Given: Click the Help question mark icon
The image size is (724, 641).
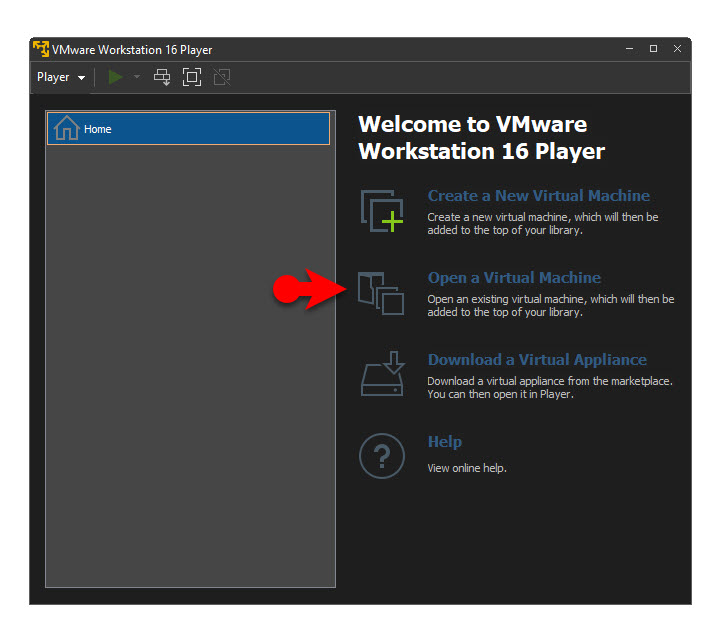Looking at the screenshot, I should [x=382, y=456].
